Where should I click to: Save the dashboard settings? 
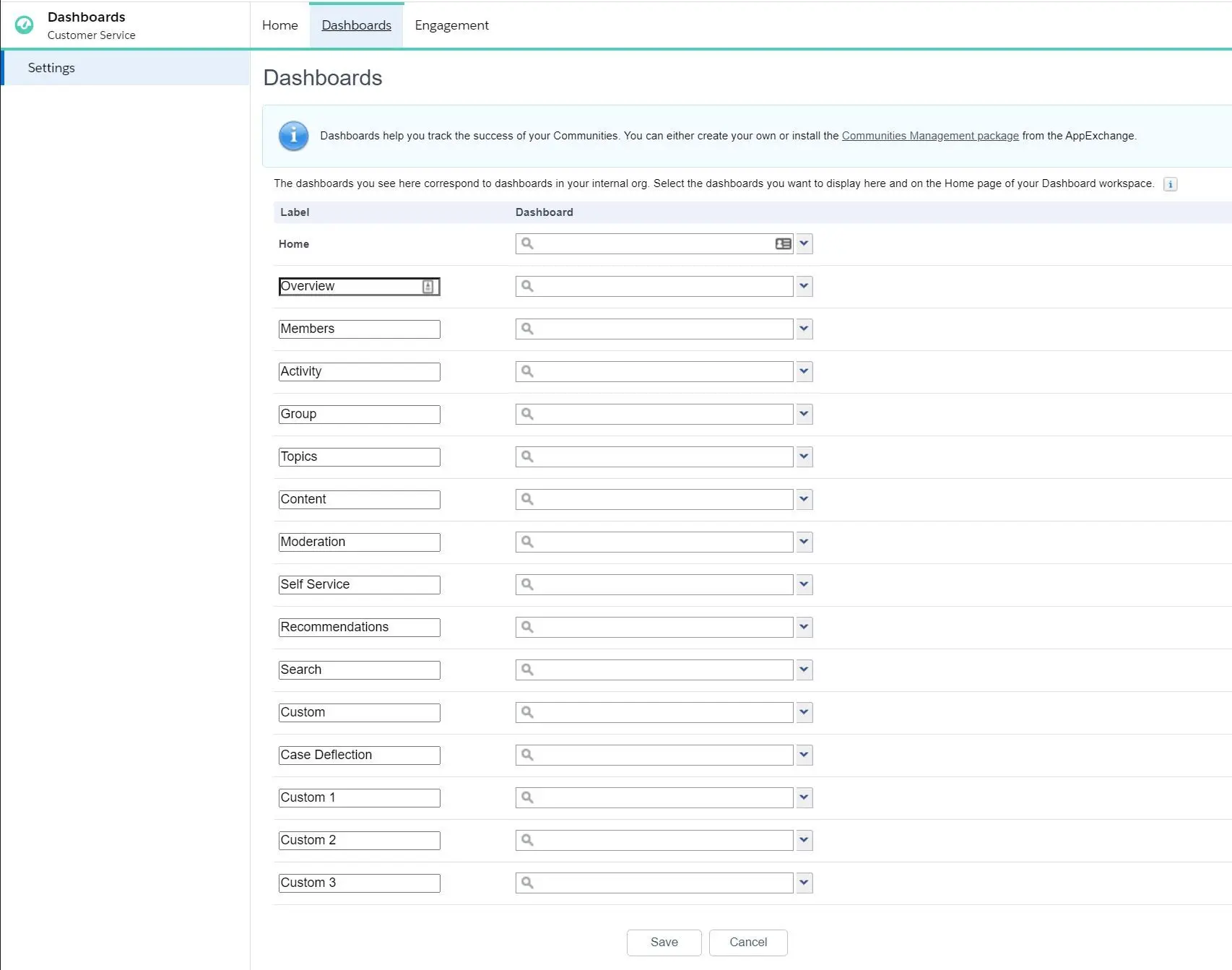(x=664, y=943)
